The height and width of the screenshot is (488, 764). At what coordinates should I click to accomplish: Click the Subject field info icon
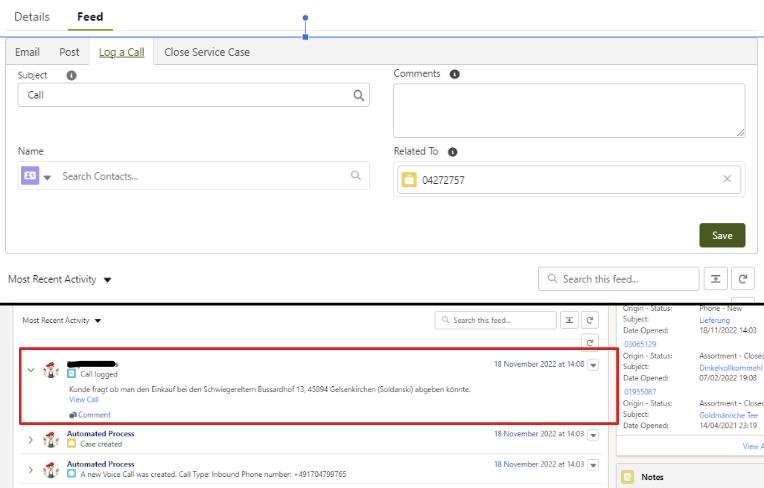71,75
